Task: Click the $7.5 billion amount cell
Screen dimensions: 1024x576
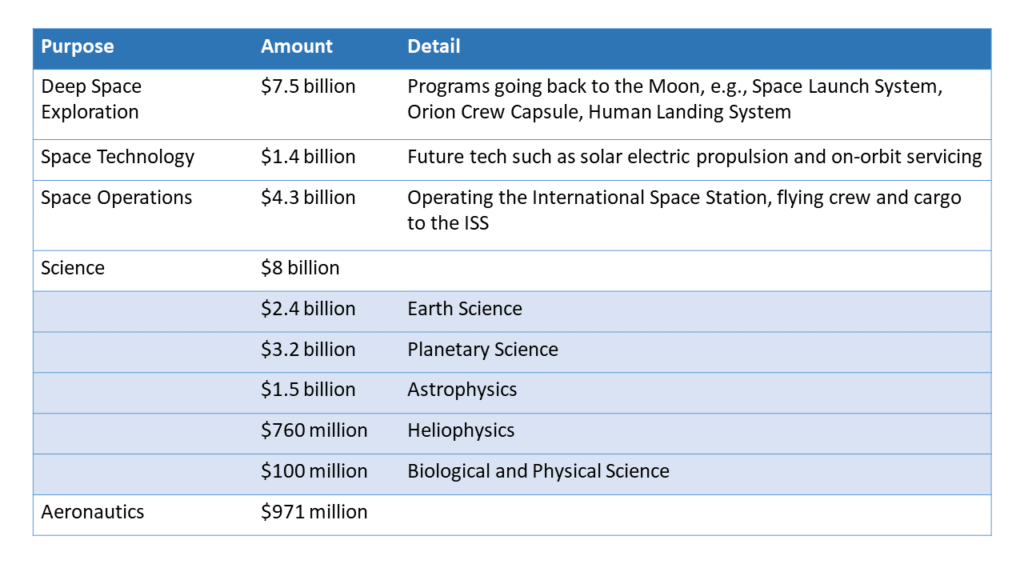Action: coord(308,87)
